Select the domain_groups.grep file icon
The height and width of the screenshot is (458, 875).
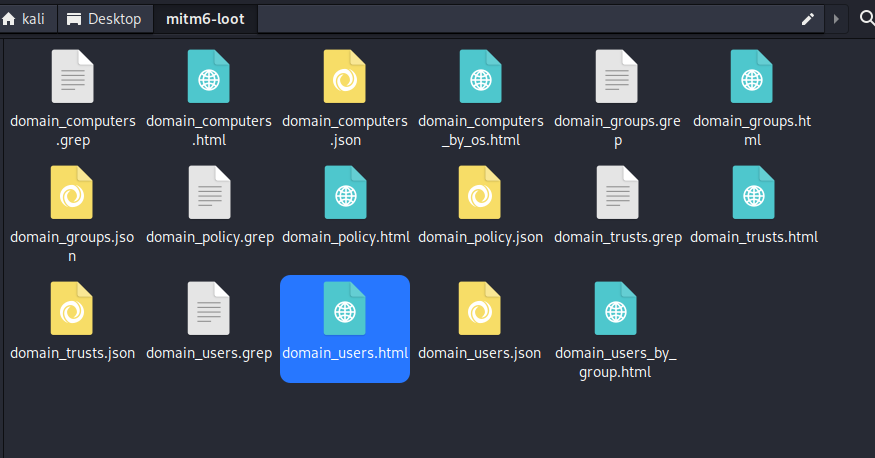click(x=617, y=76)
